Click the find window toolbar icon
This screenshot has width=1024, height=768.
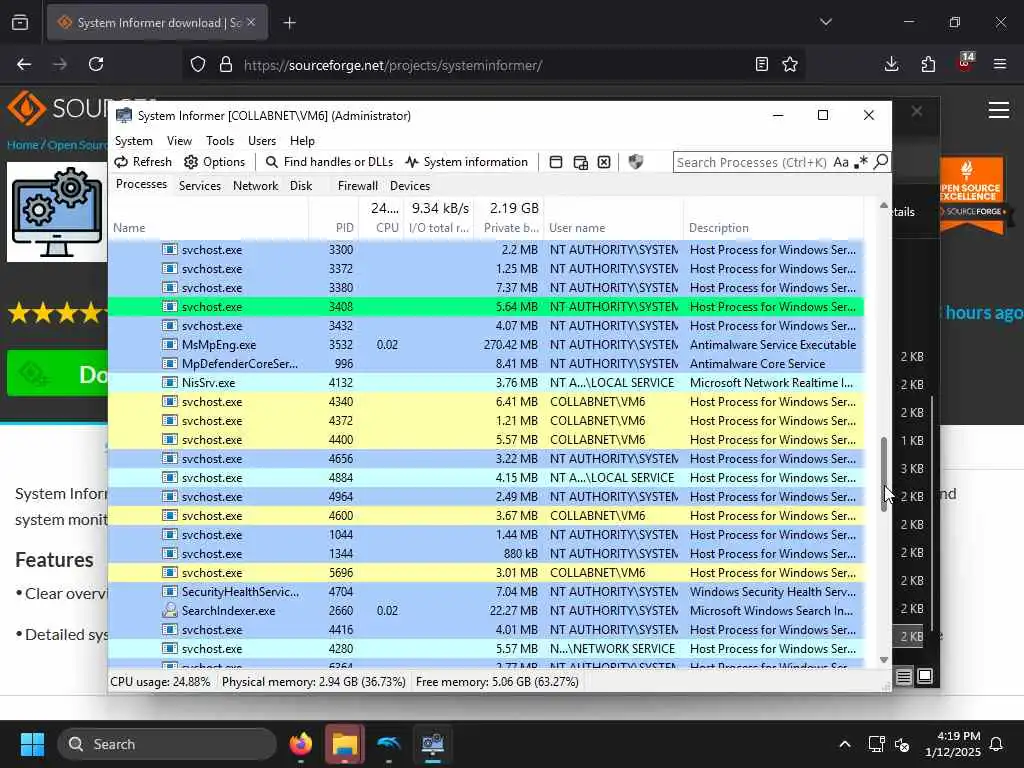556,162
